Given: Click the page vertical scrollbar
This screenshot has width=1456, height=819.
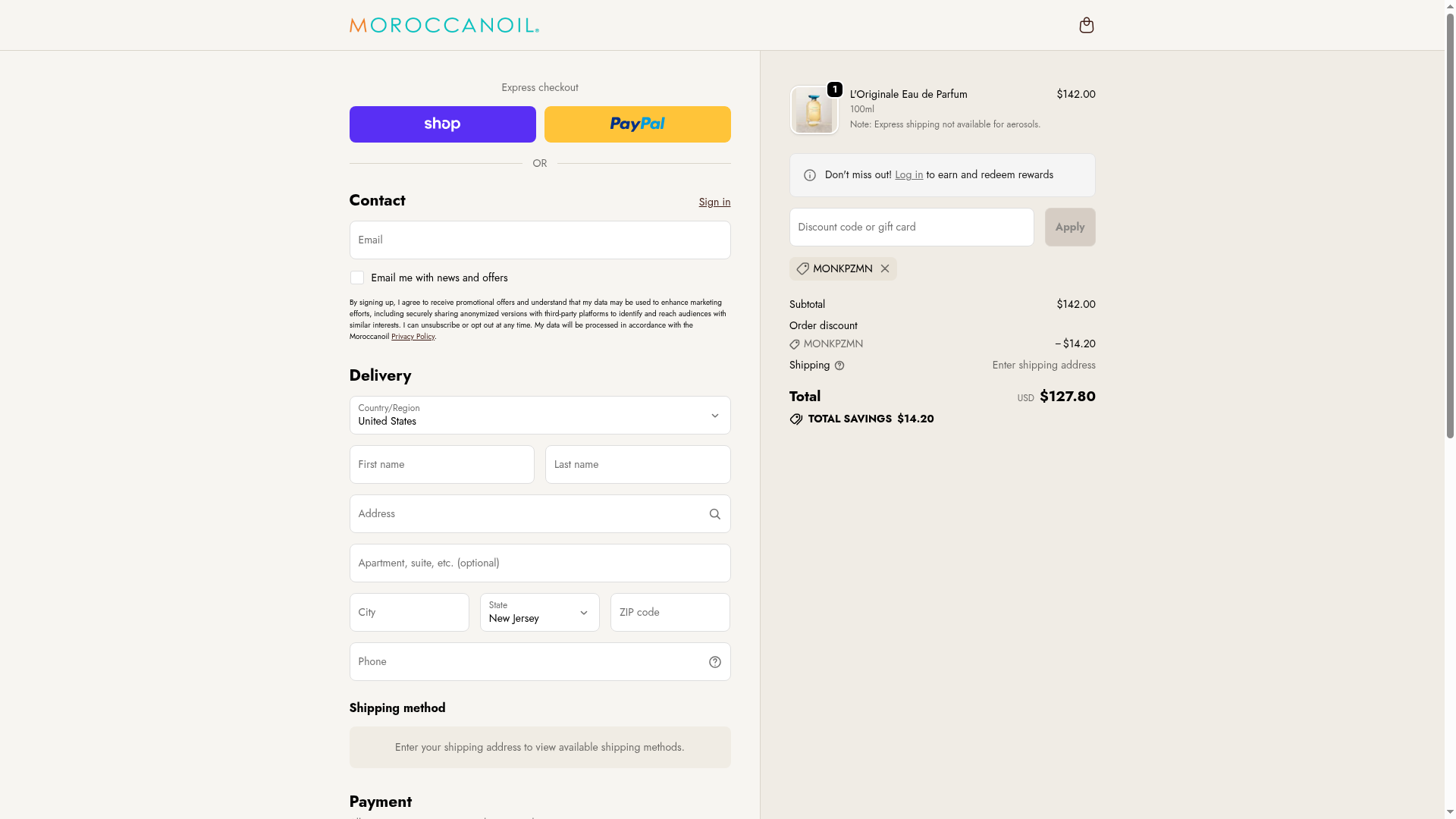Looking at the screenshot, I should 1450,227.
